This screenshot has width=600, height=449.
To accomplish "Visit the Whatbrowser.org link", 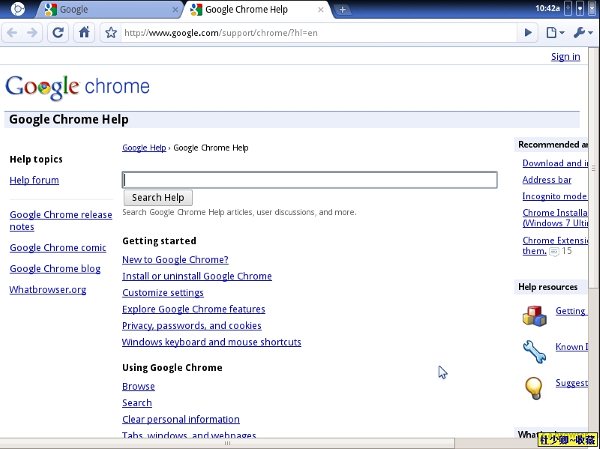I will click(48, 289).
